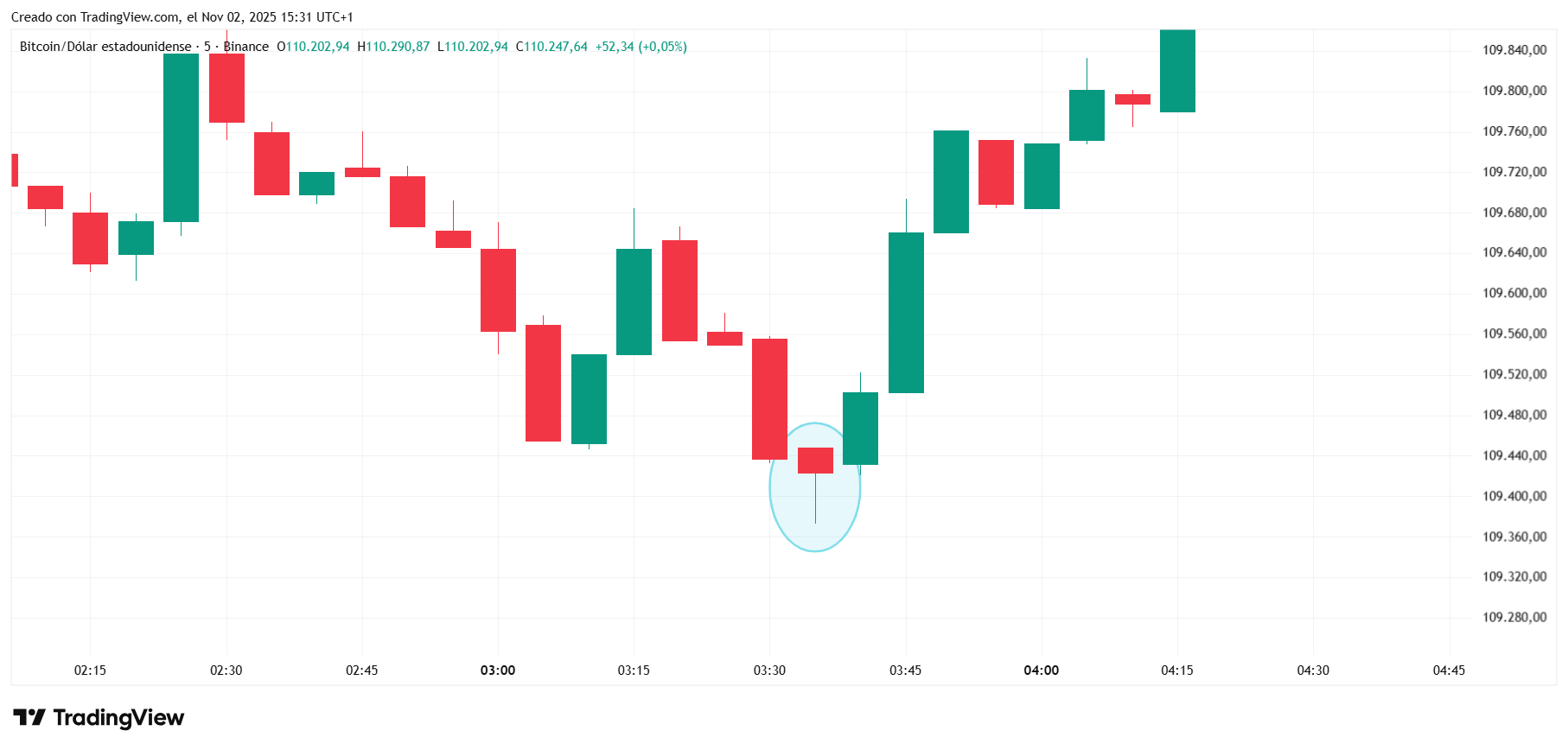Click the 109.400,00 price scale label

click(1514, 496)
